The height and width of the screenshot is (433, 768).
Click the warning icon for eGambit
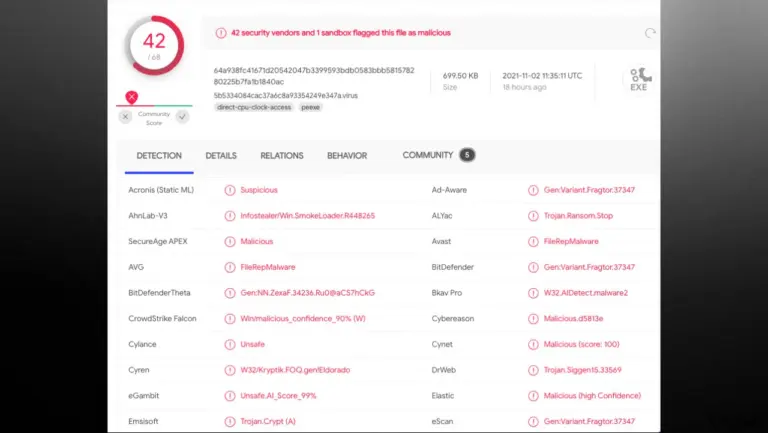(x=230, y=396)
